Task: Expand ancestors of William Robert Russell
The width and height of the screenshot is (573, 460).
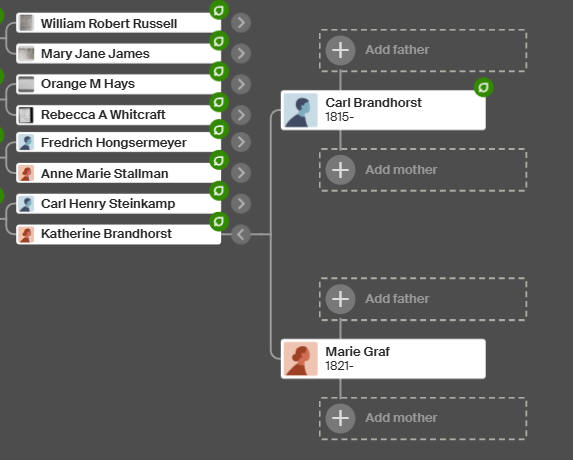Action: tap(241, 23)
